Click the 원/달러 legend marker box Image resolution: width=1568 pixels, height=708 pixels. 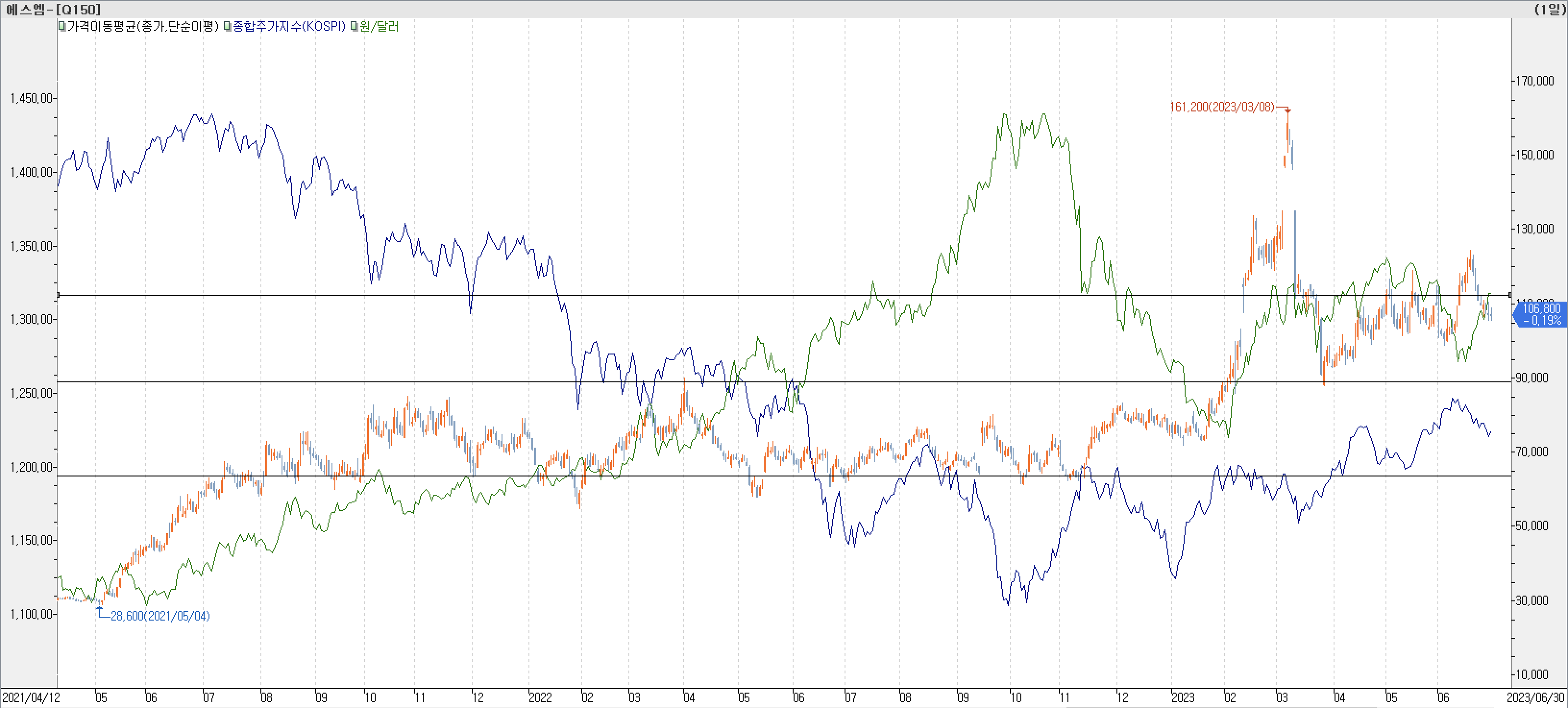point(354,26)
